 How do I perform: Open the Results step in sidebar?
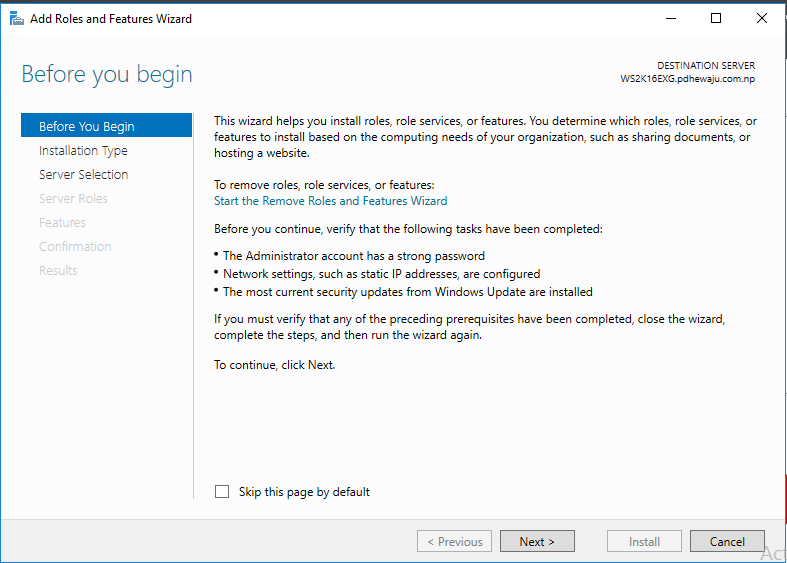[58, 271]
